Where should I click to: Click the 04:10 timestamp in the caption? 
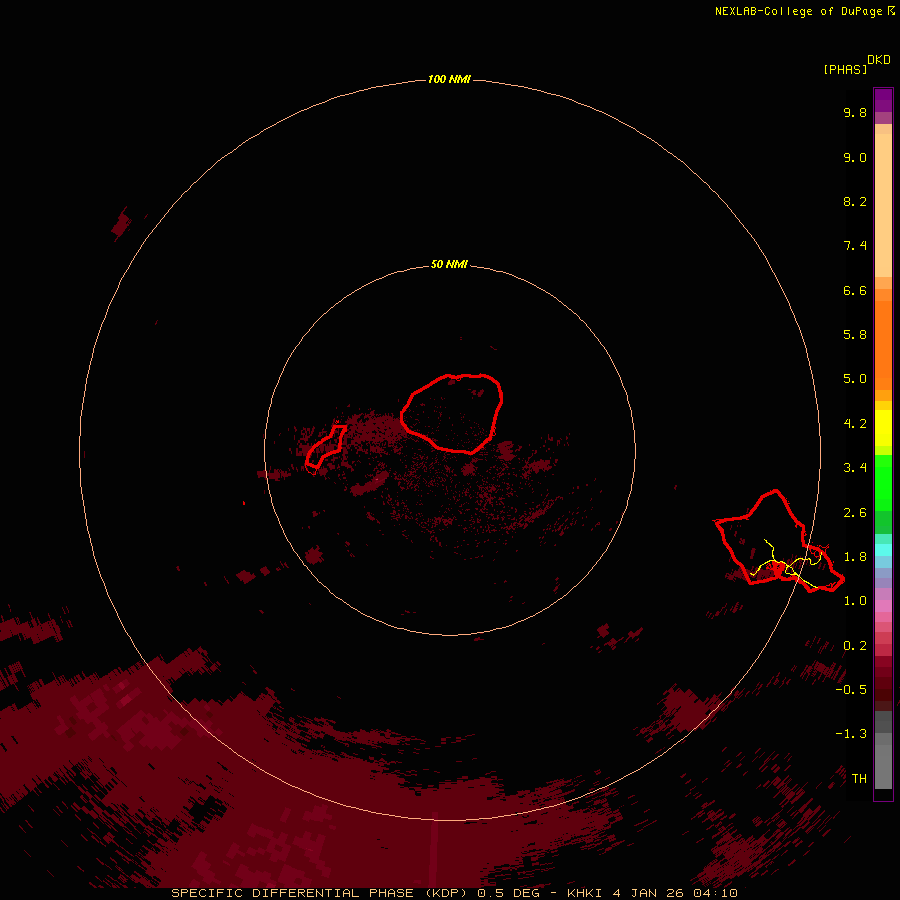click(715, 893)
